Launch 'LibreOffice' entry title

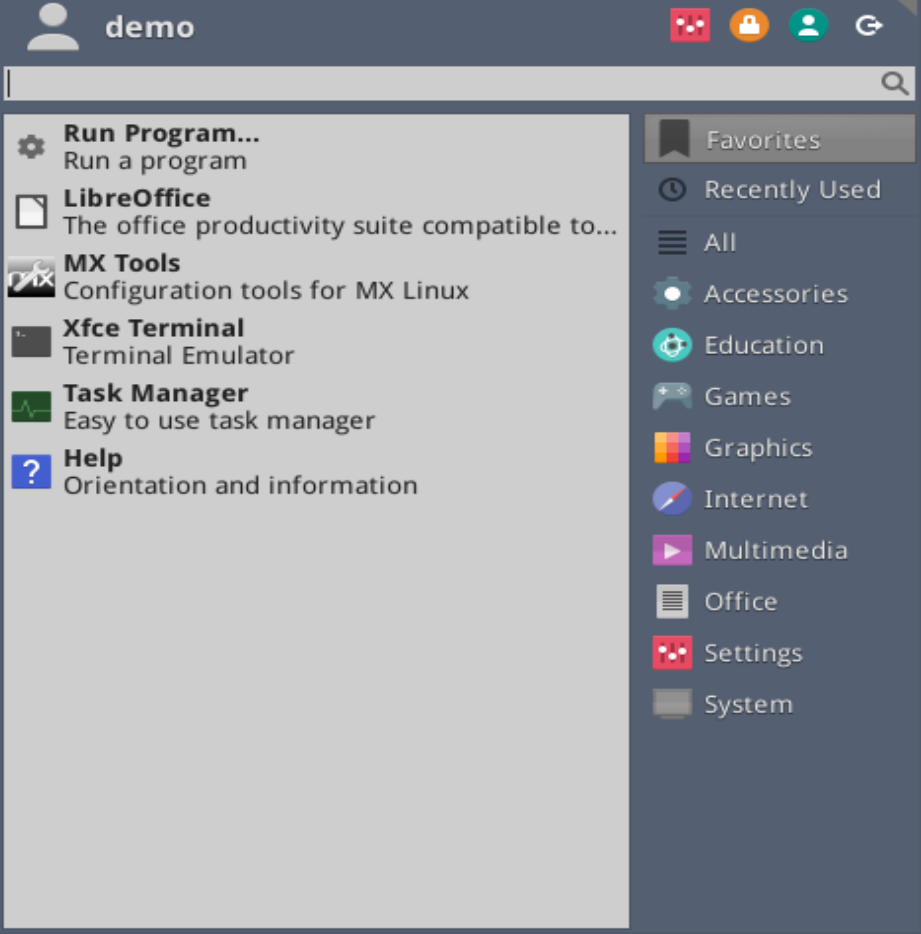(x=137, y=198)
